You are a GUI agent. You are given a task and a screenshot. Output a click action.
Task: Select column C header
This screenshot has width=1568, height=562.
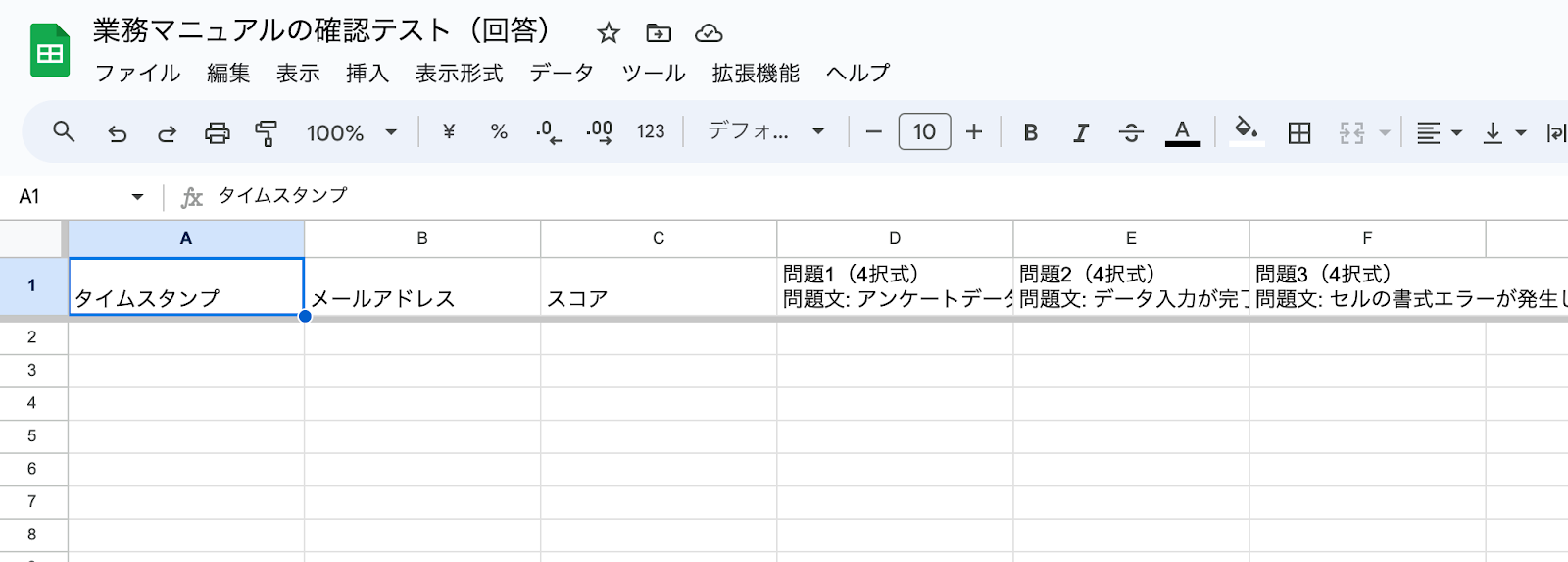coord(659,238)
